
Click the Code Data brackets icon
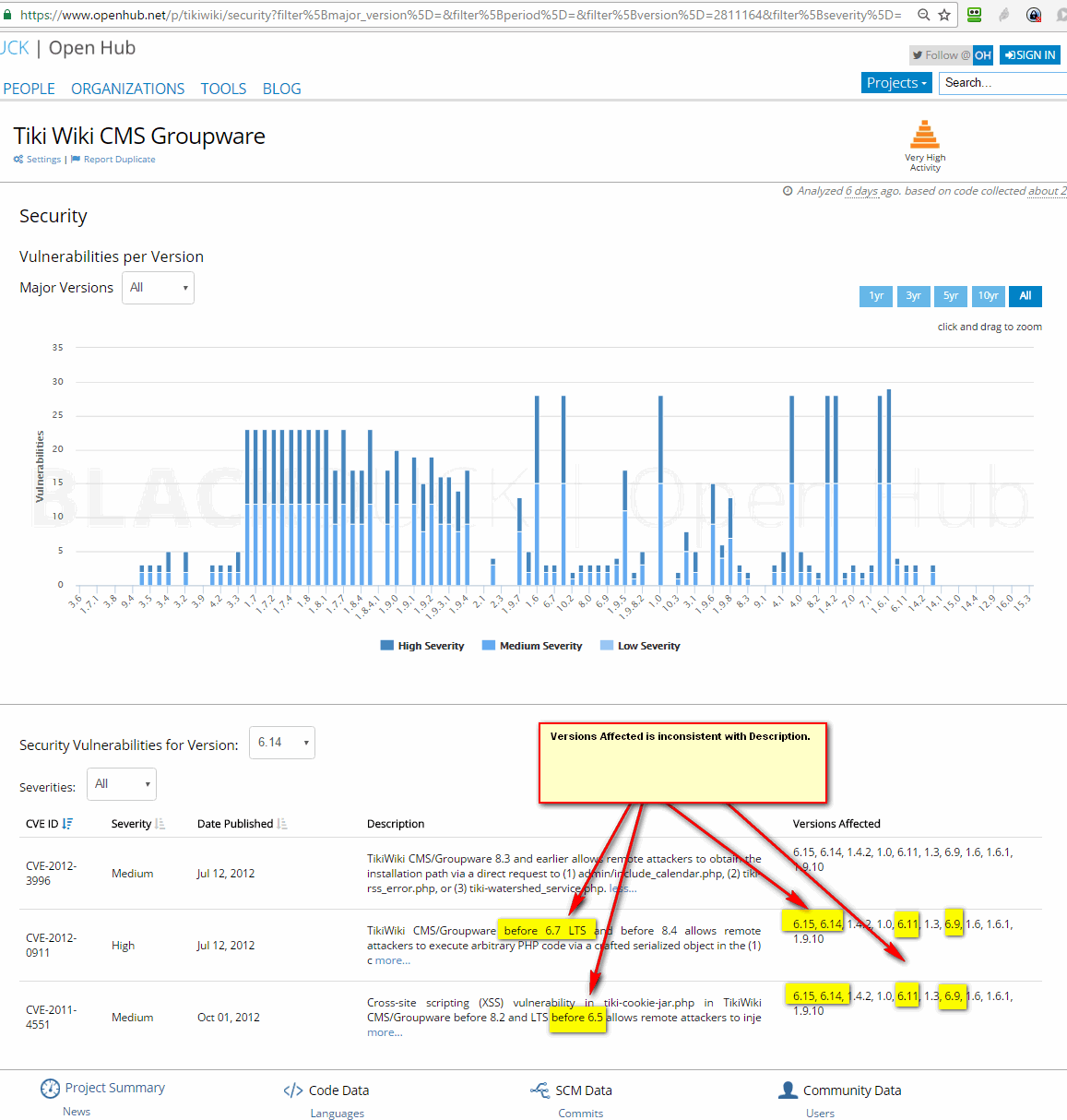tap(293, 1090)
